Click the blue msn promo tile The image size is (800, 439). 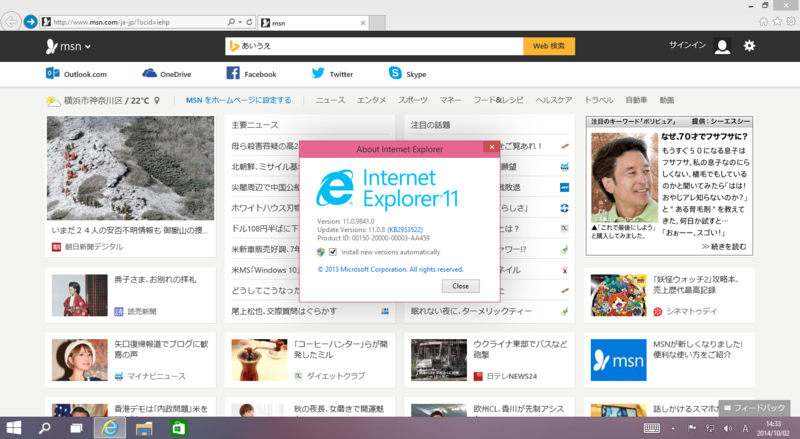point(618,360)
